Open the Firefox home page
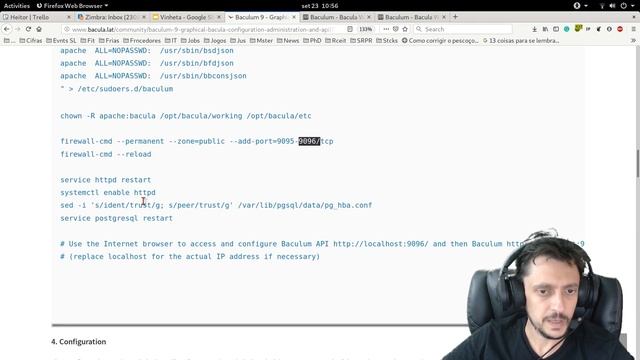Image resolution: width=640 pixels, height=360 pixels. click(x=39, y=29)
